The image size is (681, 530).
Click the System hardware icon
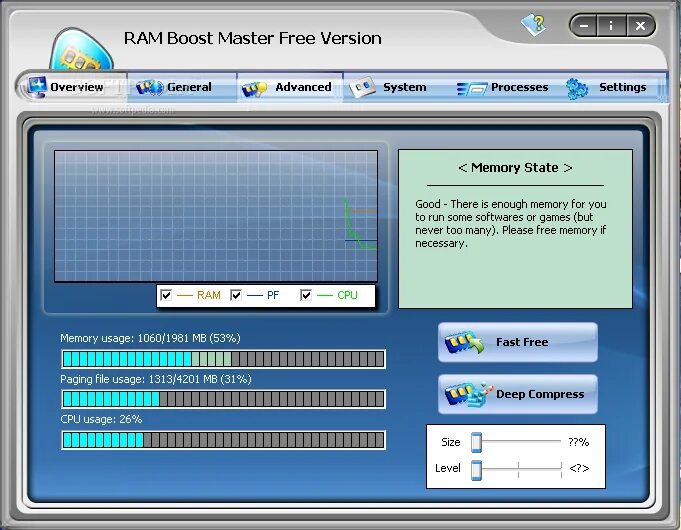click(x=362, y=87)
